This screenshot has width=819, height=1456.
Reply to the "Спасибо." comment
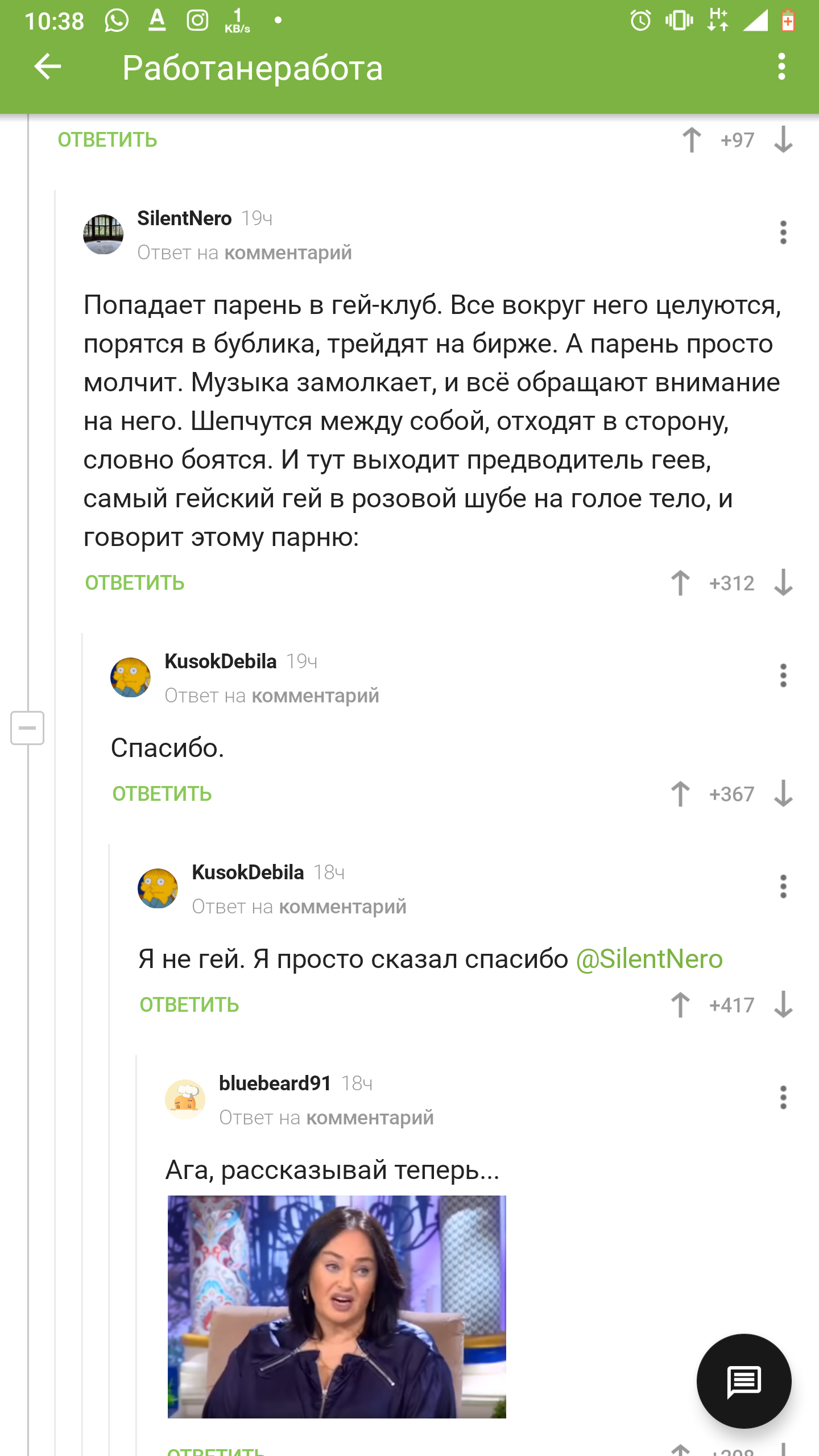(x=162, y=794)
